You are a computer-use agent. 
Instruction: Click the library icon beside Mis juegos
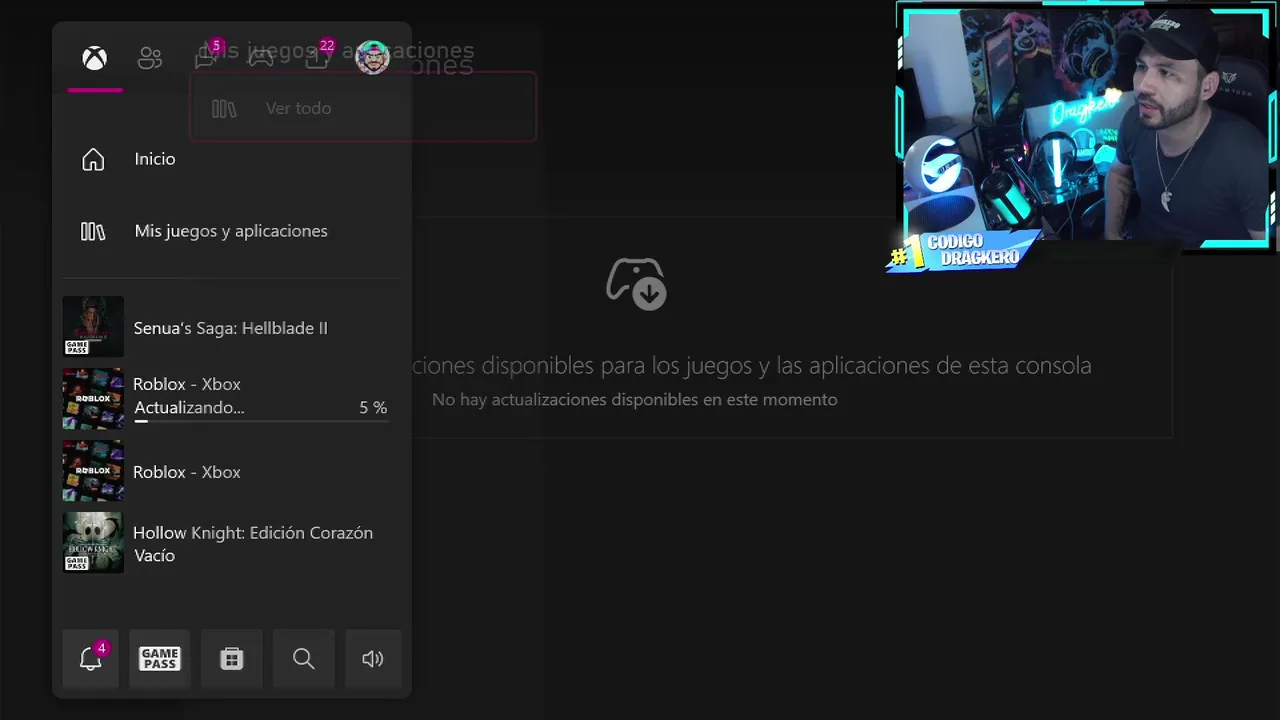(x=93, y=231)
